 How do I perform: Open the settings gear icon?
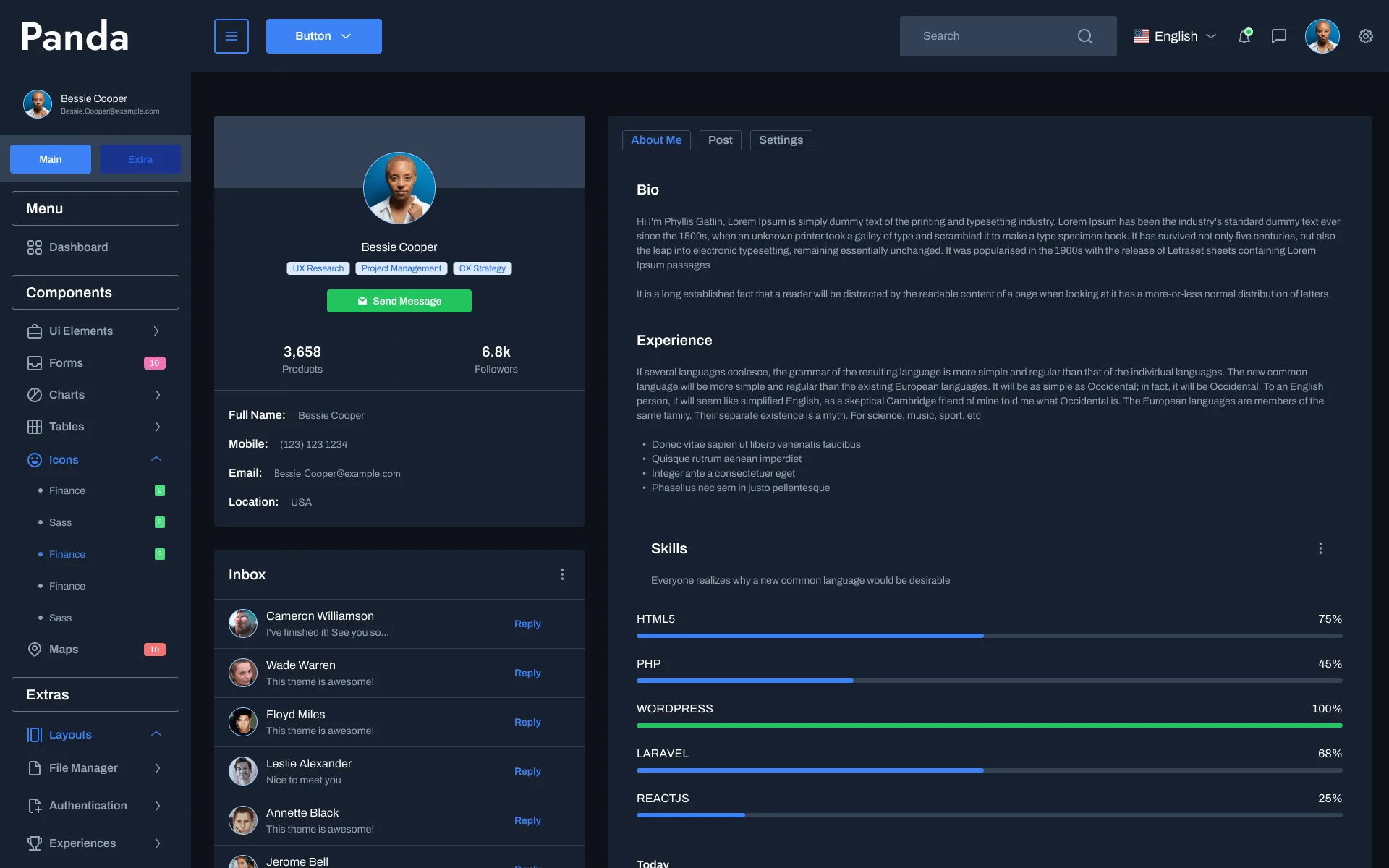(x=1366, y=36)
